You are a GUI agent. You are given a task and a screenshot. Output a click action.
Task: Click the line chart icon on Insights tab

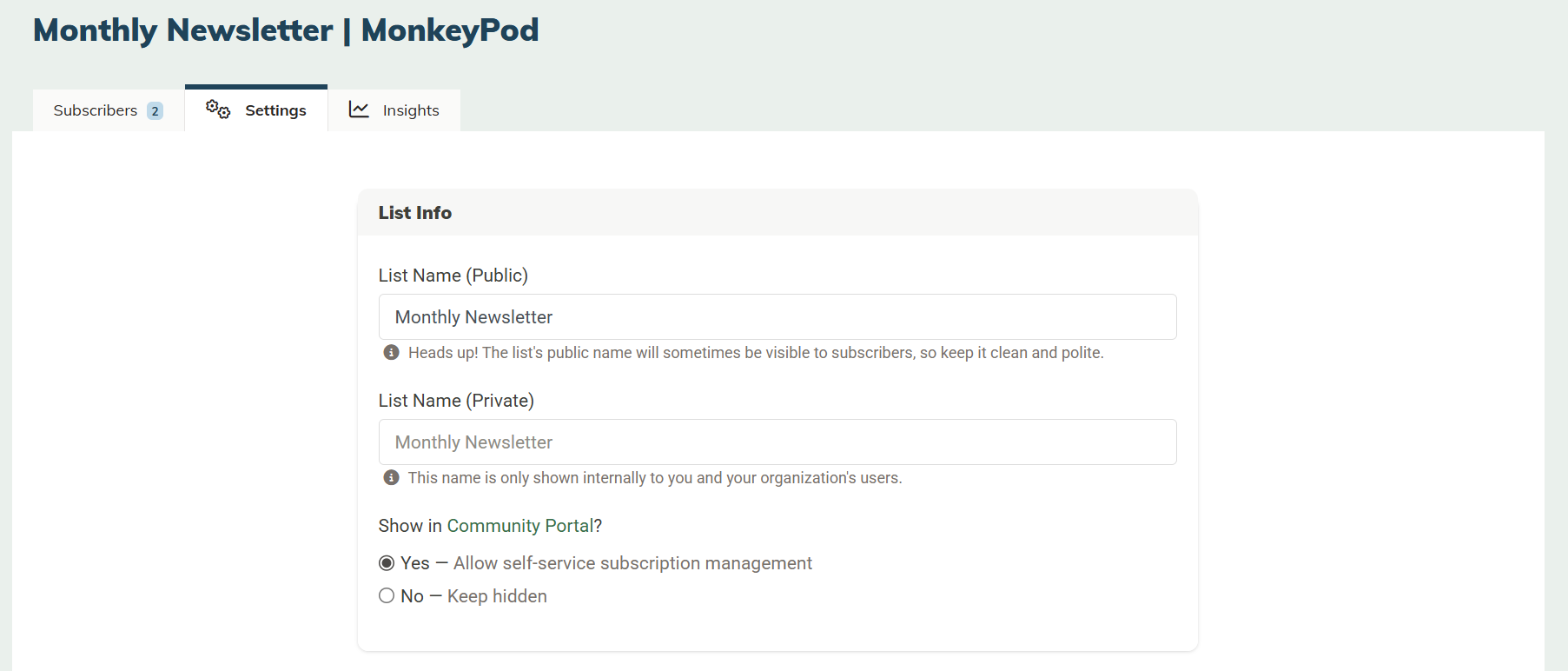359,110
